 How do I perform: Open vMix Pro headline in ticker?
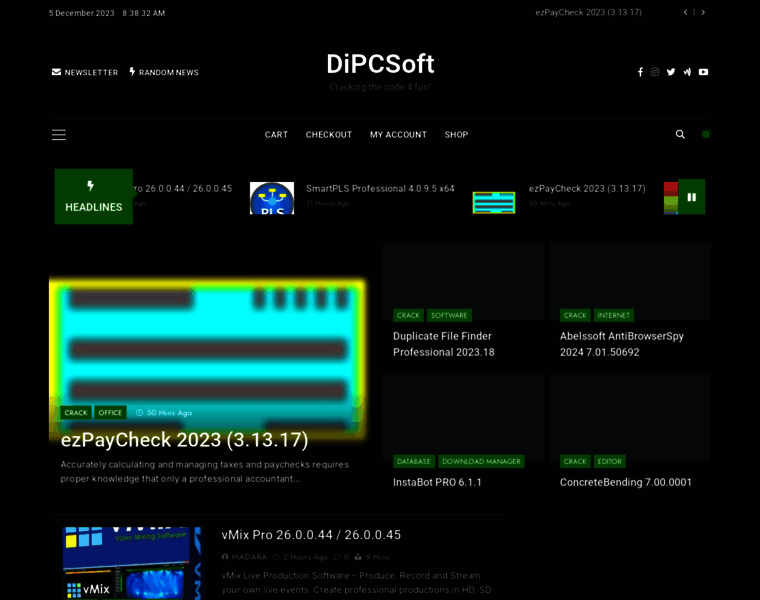(x=182, y=189)
